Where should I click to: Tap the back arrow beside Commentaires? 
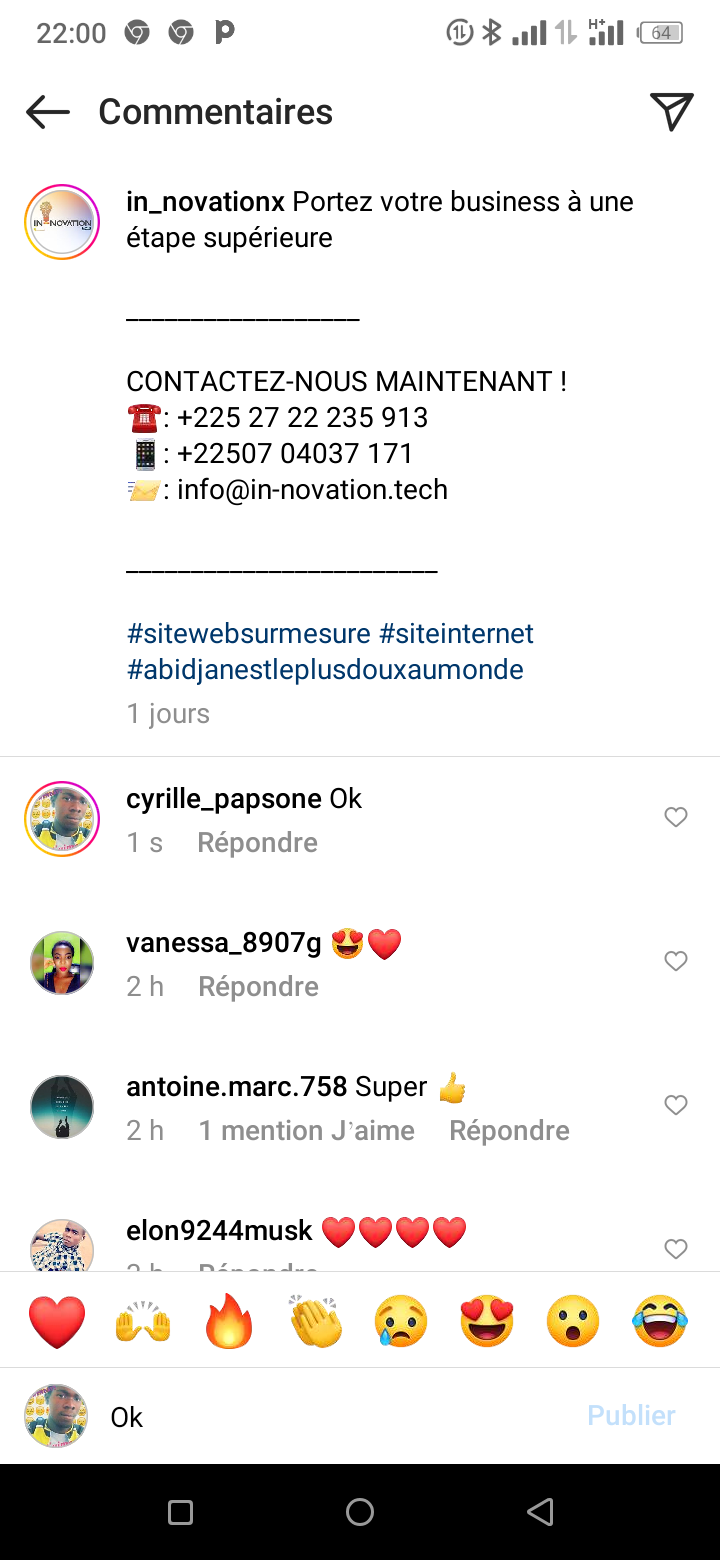47,112
